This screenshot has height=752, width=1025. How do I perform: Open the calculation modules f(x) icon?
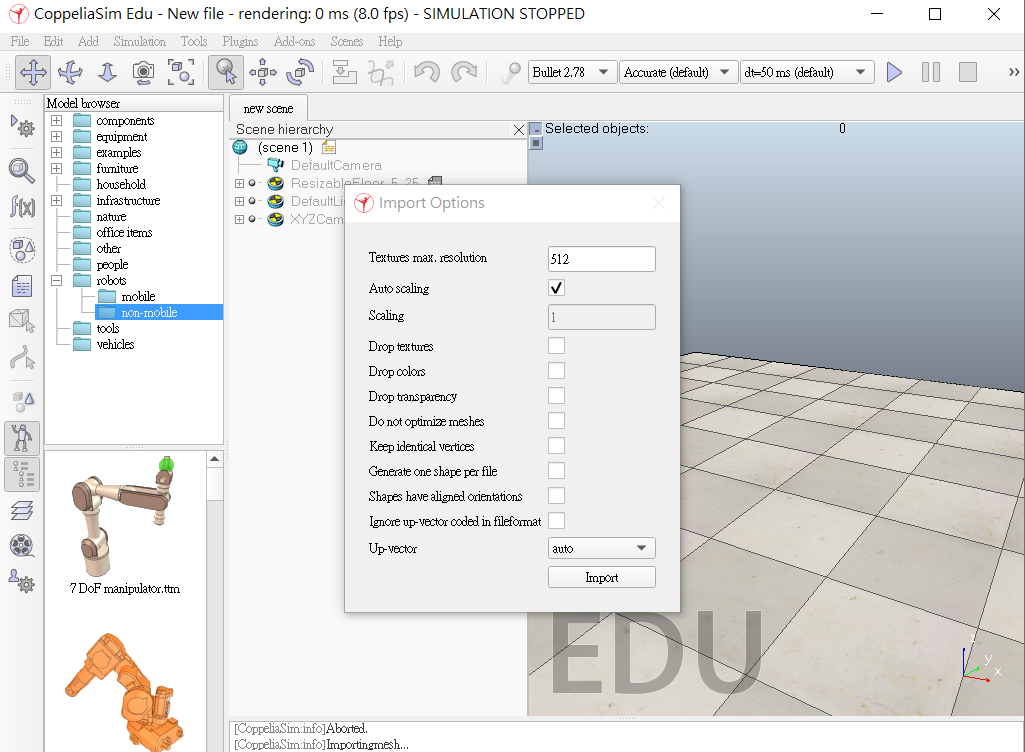[22, 207]
